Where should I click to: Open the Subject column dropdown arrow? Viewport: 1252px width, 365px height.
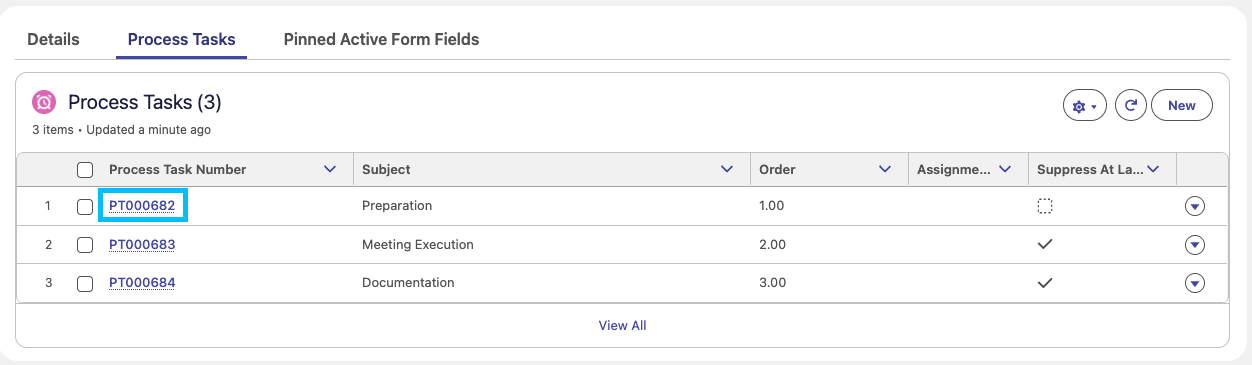tap(727, 170)
